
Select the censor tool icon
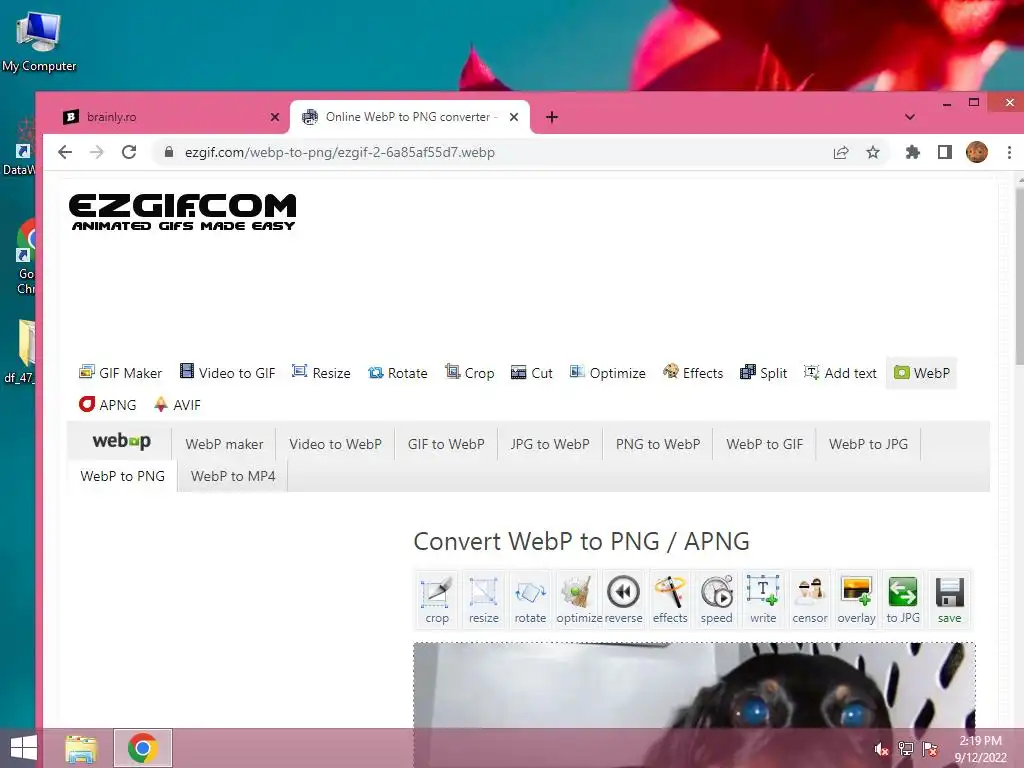tap(810, 600)
